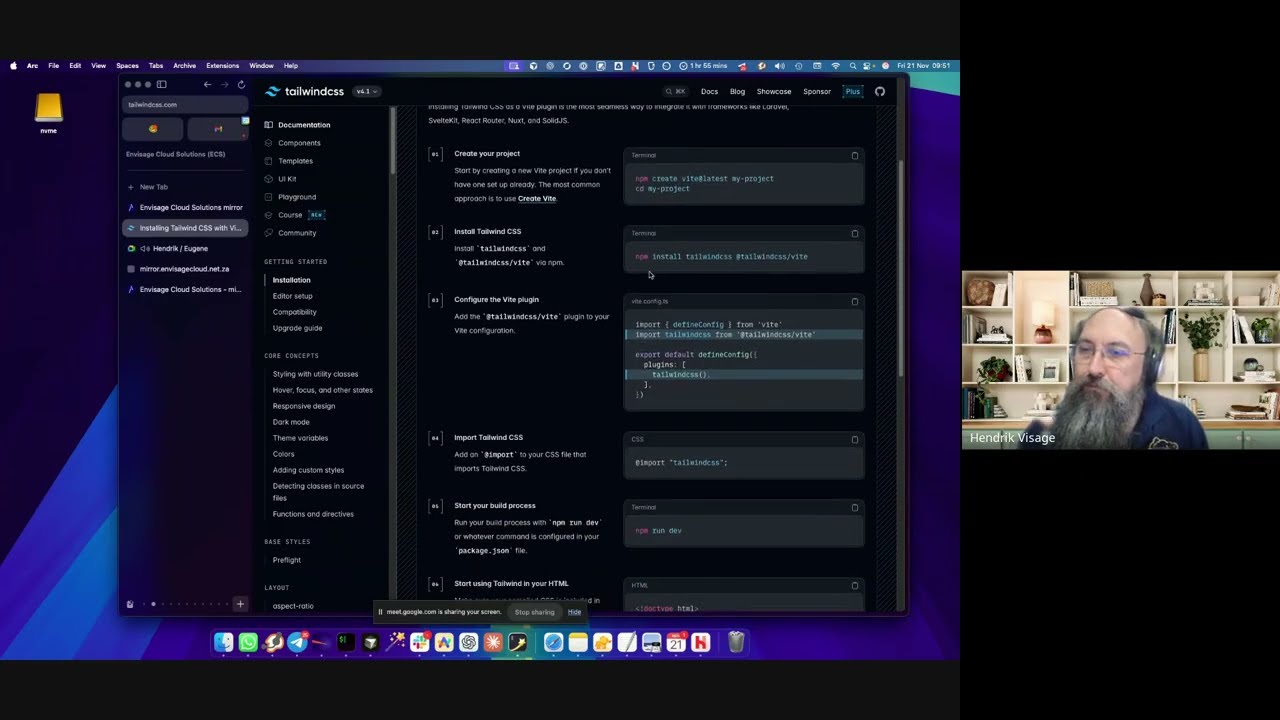
Task: Open the Calendar app in the Dock
Action: point(676,642)
